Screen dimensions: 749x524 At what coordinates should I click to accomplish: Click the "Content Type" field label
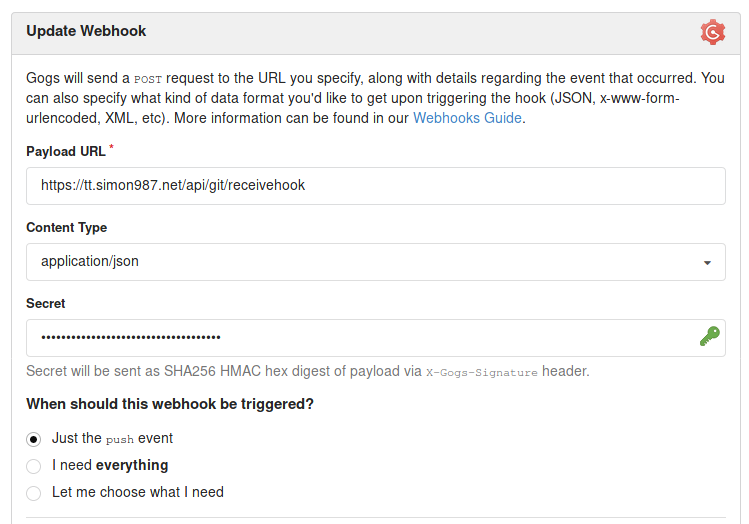[66, 227]
